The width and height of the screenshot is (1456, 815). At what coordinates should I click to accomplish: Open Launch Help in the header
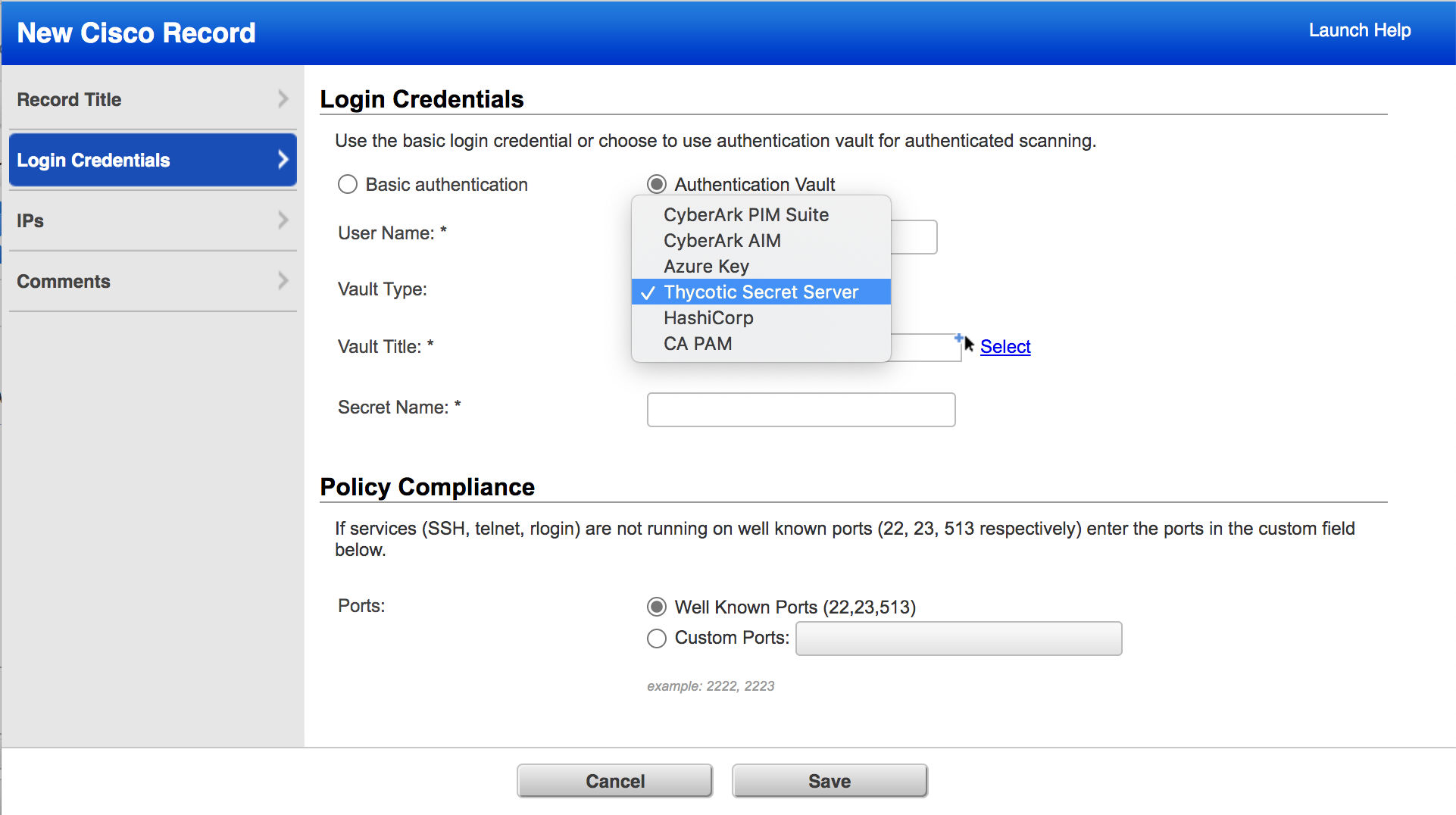point(1360,30)
